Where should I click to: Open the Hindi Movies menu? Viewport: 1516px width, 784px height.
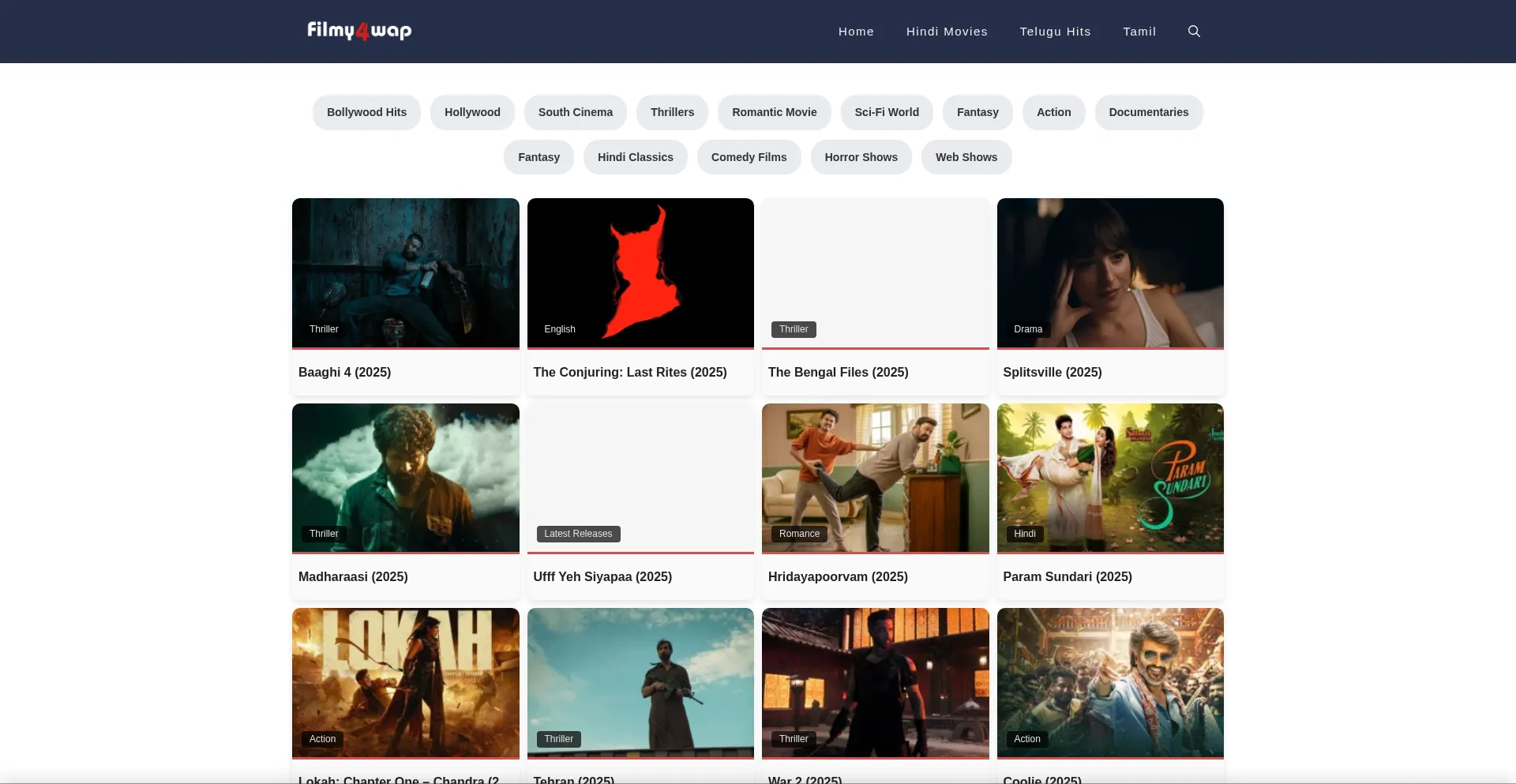947,32
